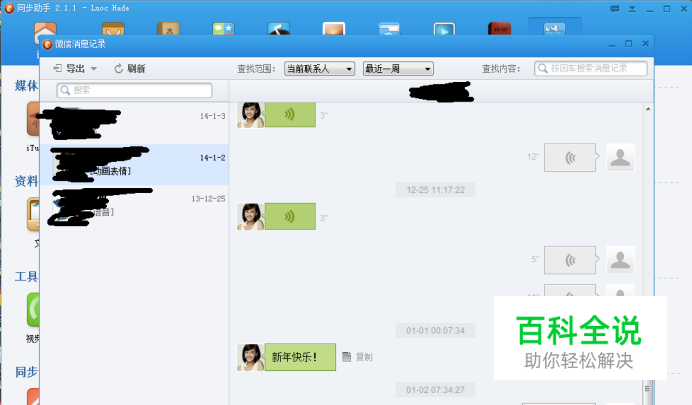This screenshot has width=692, height=405.
Task: Play the green voice message after 12-25 11:17:22
Action: click(x=290, y=217)
